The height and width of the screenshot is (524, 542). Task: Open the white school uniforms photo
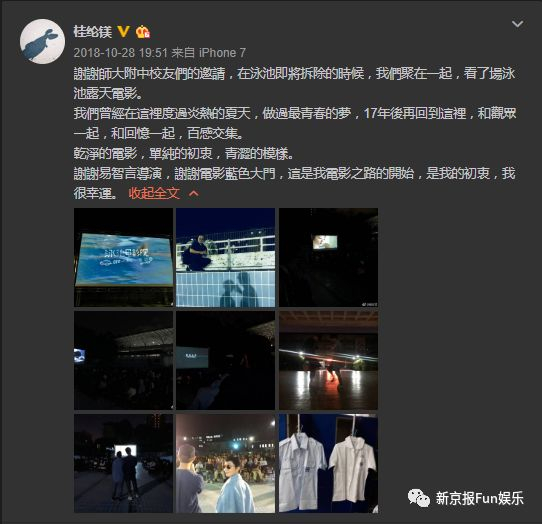tap(328, 463)
